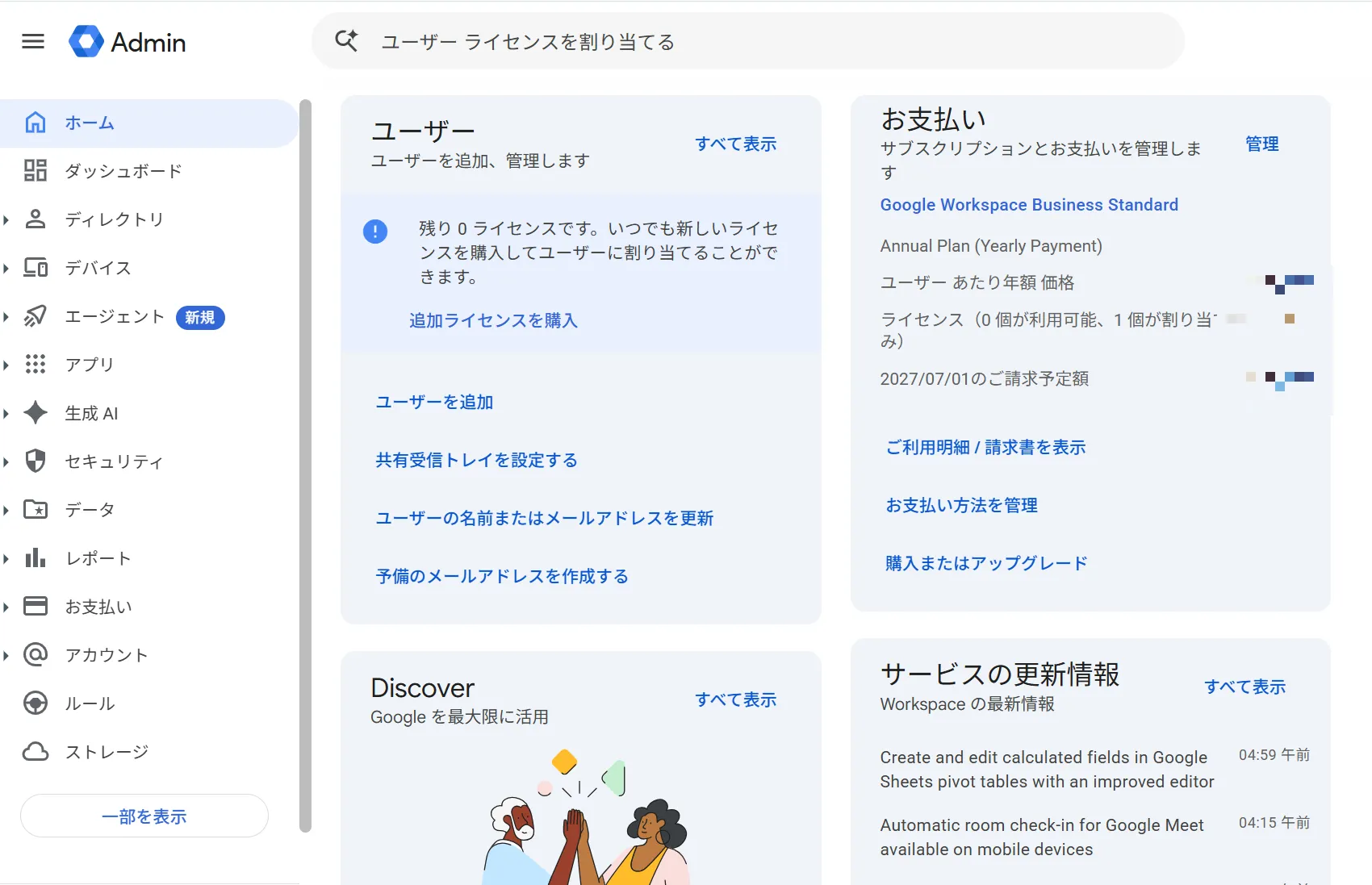Click the 一部を表示 button
1372x885 pixels.
click(144, 816)
